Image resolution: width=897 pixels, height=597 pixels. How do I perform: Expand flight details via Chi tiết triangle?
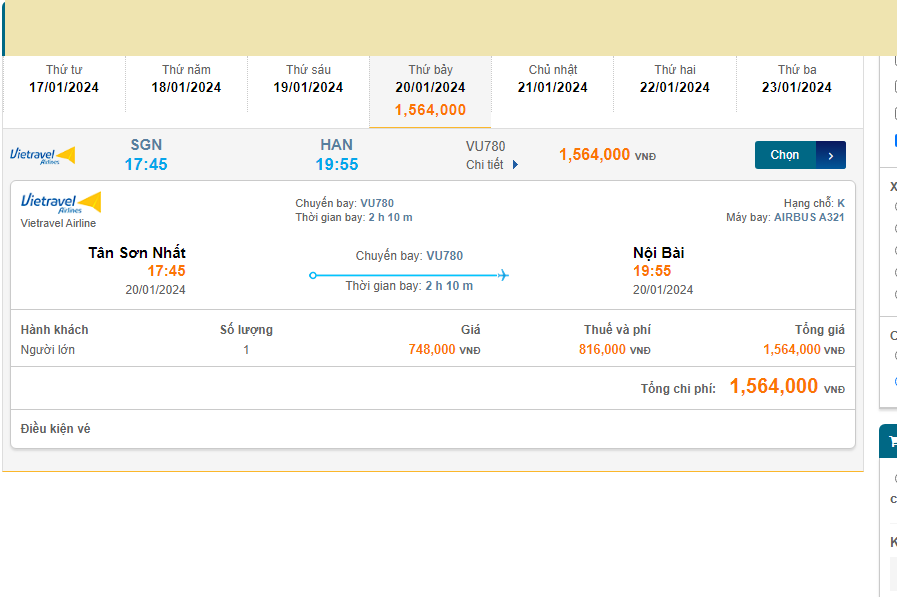click(x=516, y=165)
